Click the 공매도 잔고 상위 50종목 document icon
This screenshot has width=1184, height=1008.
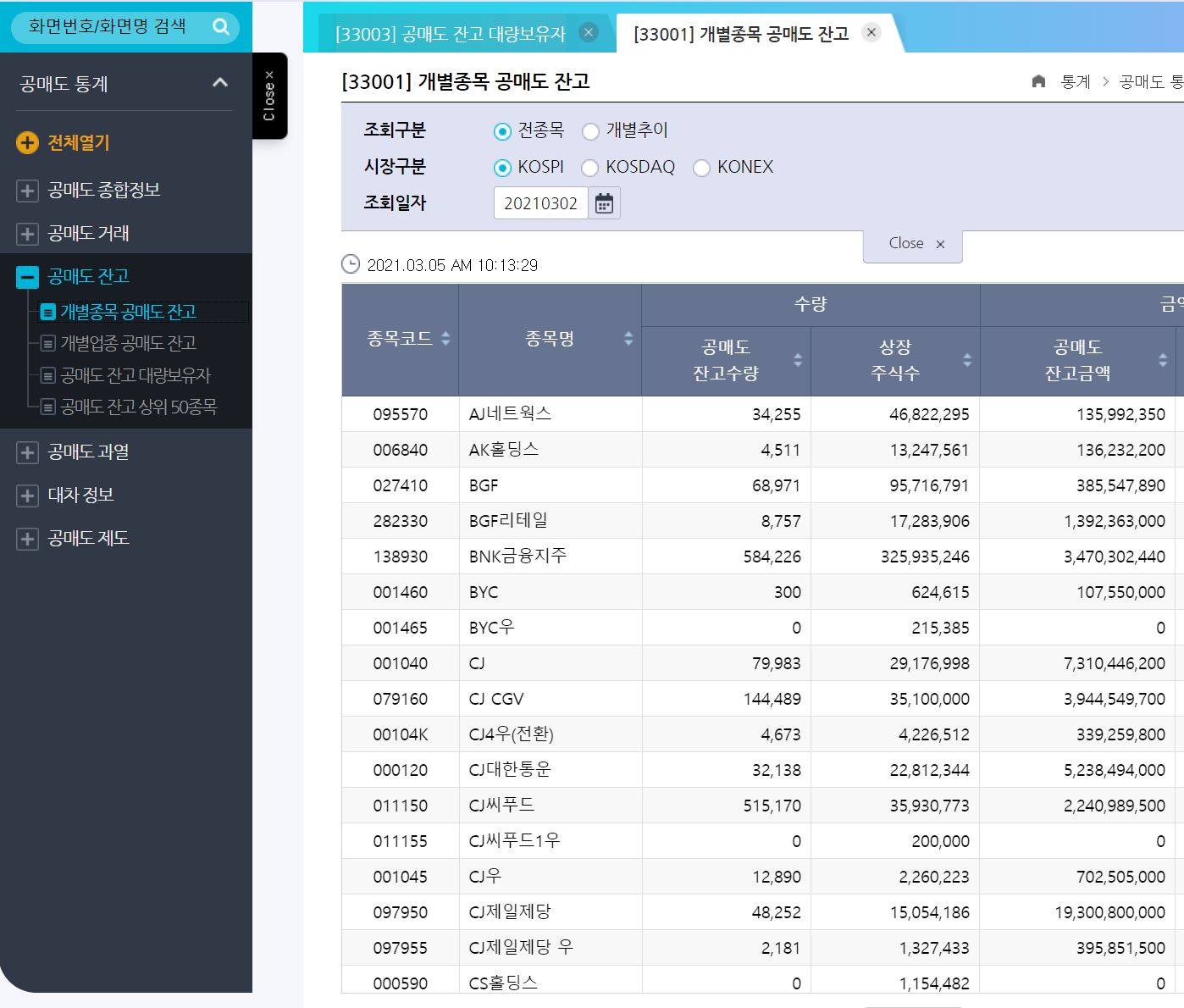(48, 407)
